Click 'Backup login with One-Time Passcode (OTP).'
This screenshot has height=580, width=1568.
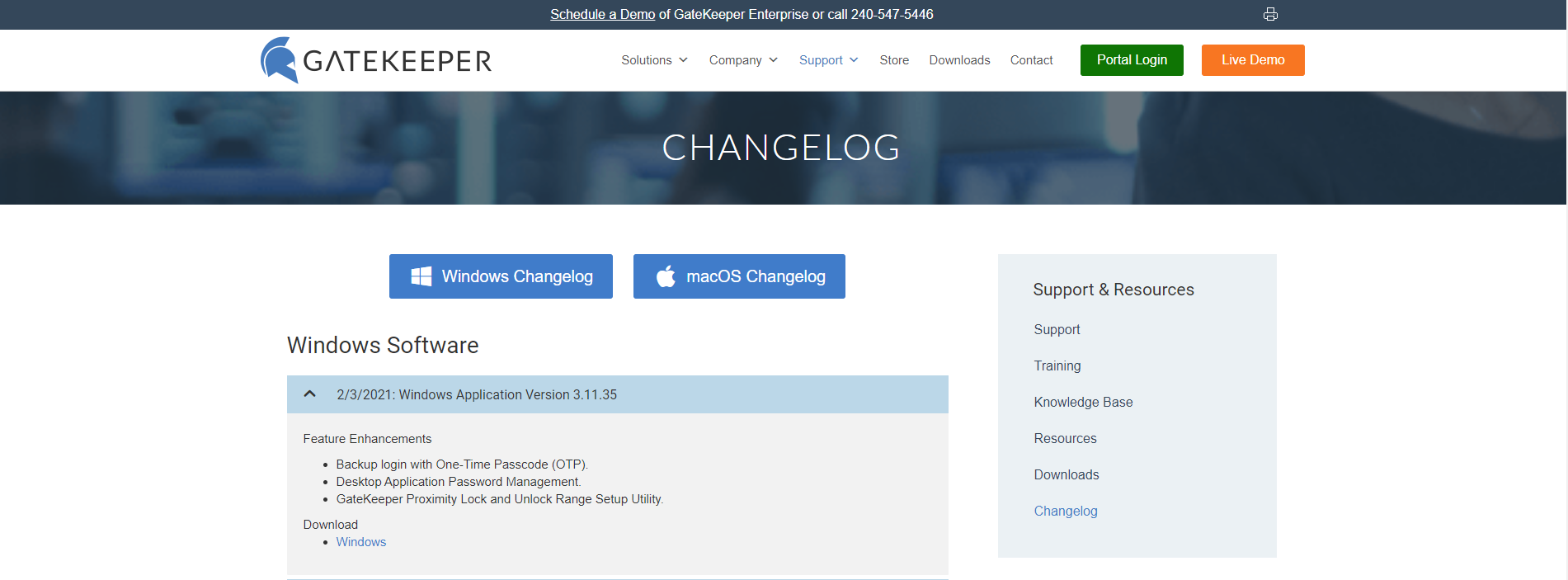[x=462, y=464]
